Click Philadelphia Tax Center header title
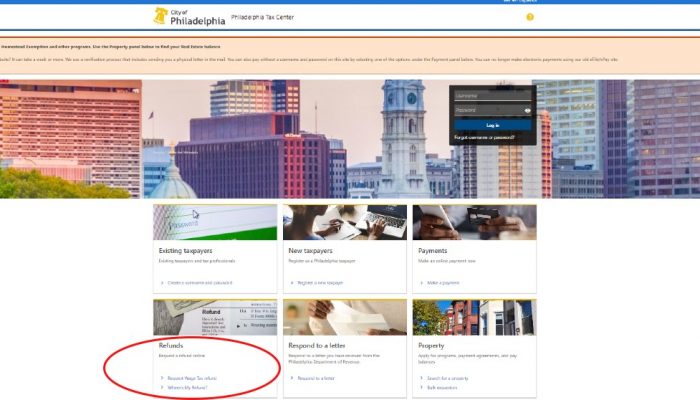The image size is (700, 400). click(x=262, y=17)
